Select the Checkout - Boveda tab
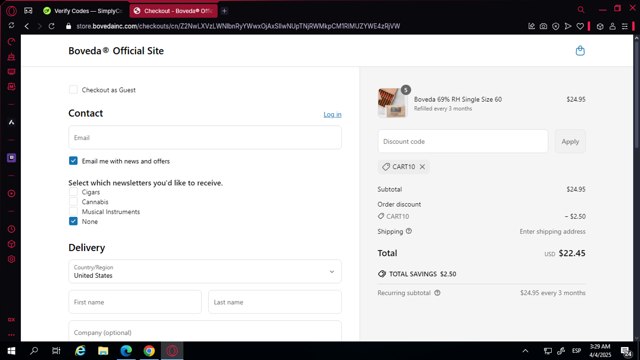 click(x=174, y=11)
